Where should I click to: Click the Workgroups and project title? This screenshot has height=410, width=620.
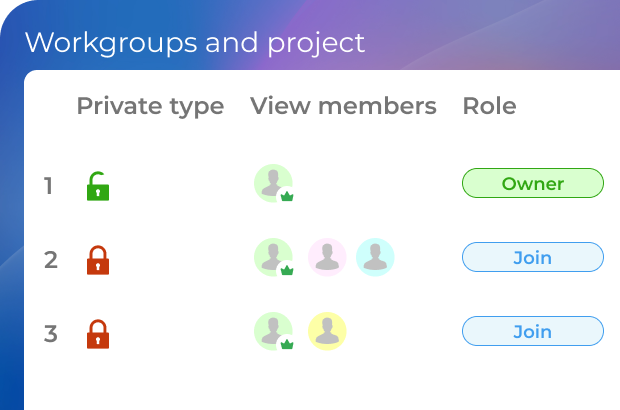pyautogui.click(x=195, y=43)
